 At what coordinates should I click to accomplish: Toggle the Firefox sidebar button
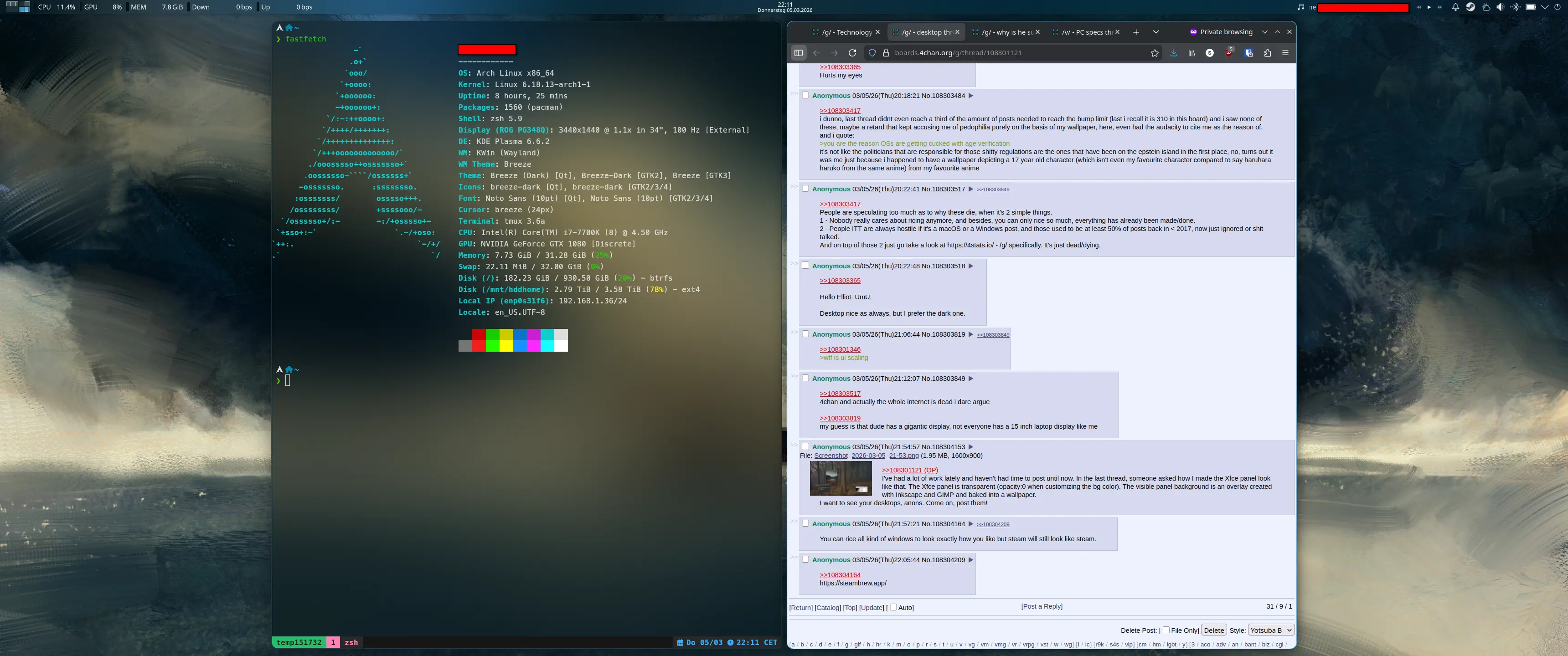[x=798, y=53]
